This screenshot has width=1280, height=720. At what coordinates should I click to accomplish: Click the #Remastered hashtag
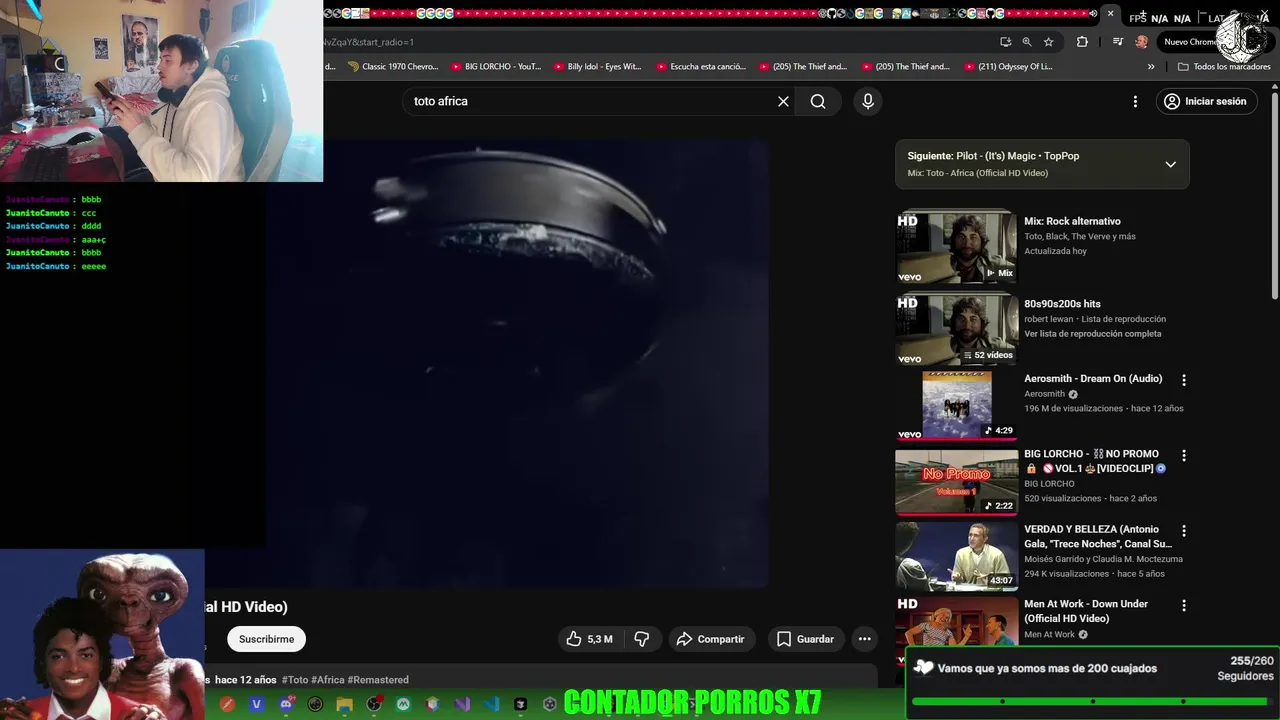click(x=378, y=680)
